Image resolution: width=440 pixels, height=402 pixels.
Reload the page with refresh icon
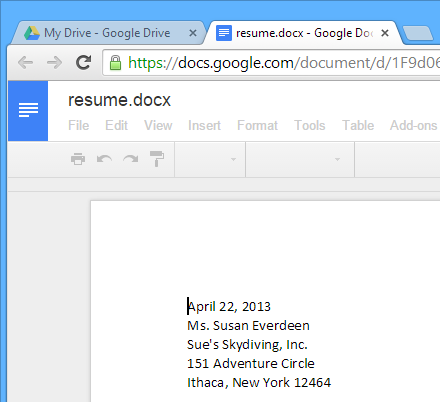83,62
